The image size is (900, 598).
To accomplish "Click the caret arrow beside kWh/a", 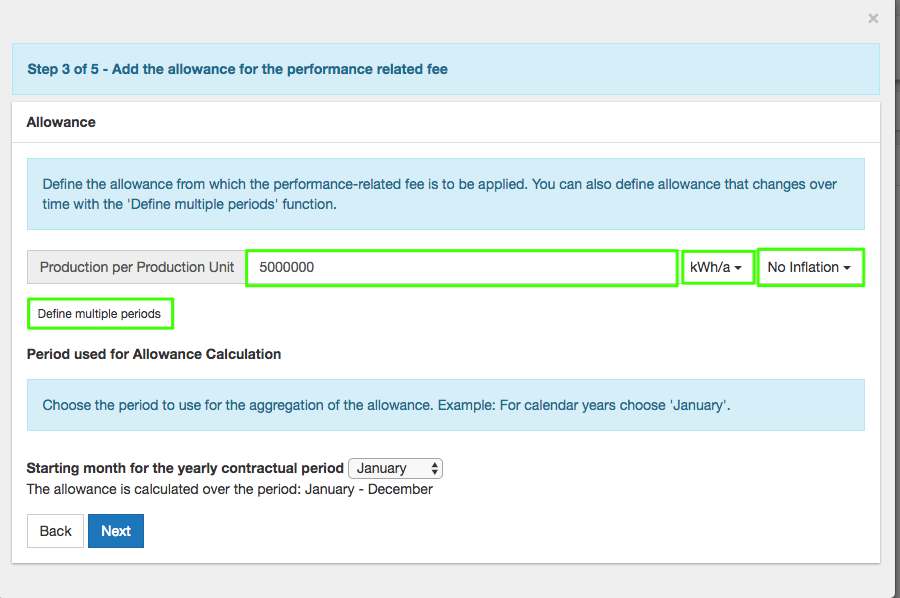I will [x=738, y=269].
